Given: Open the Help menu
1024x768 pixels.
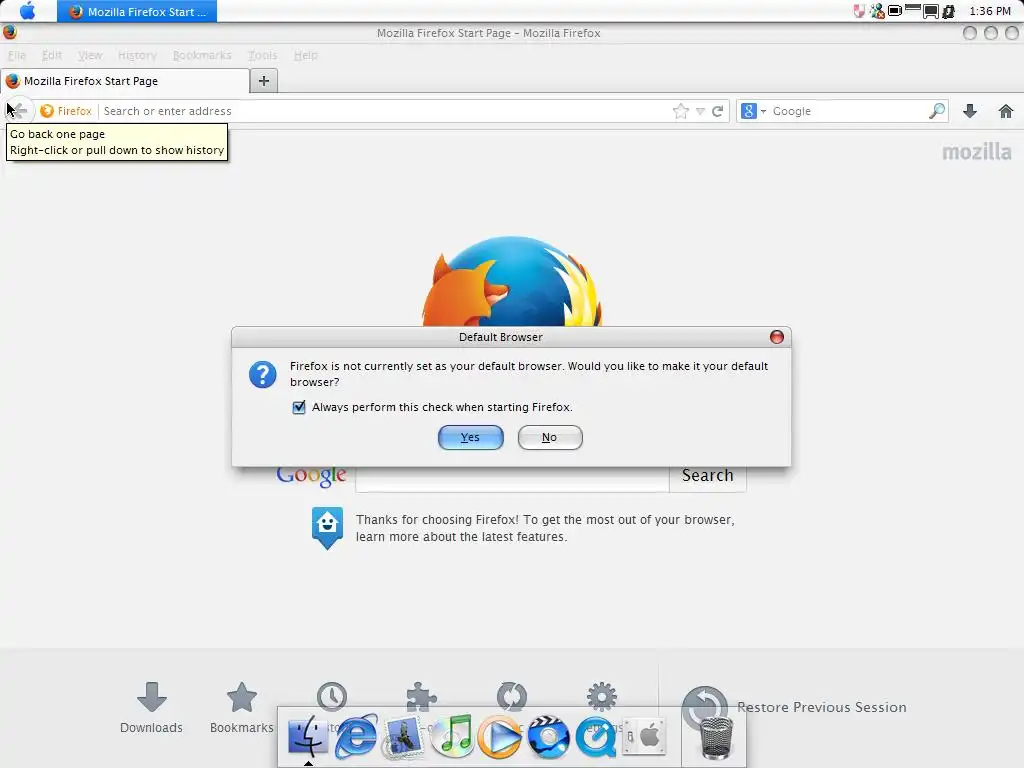Looking at the screenshot, I should pos(306,56).
